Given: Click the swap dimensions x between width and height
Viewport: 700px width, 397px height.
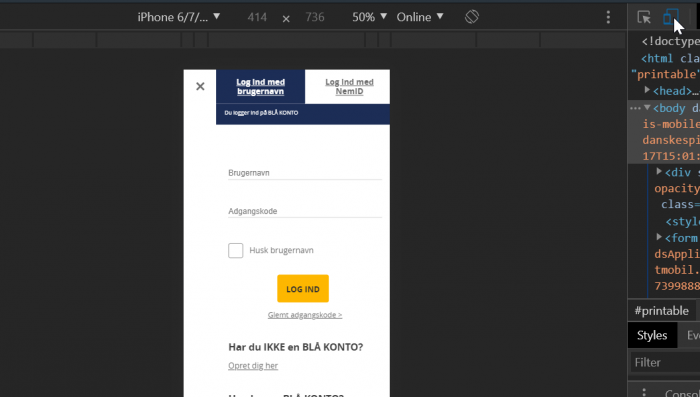Looking at the screenshot, I should (286, 18).
